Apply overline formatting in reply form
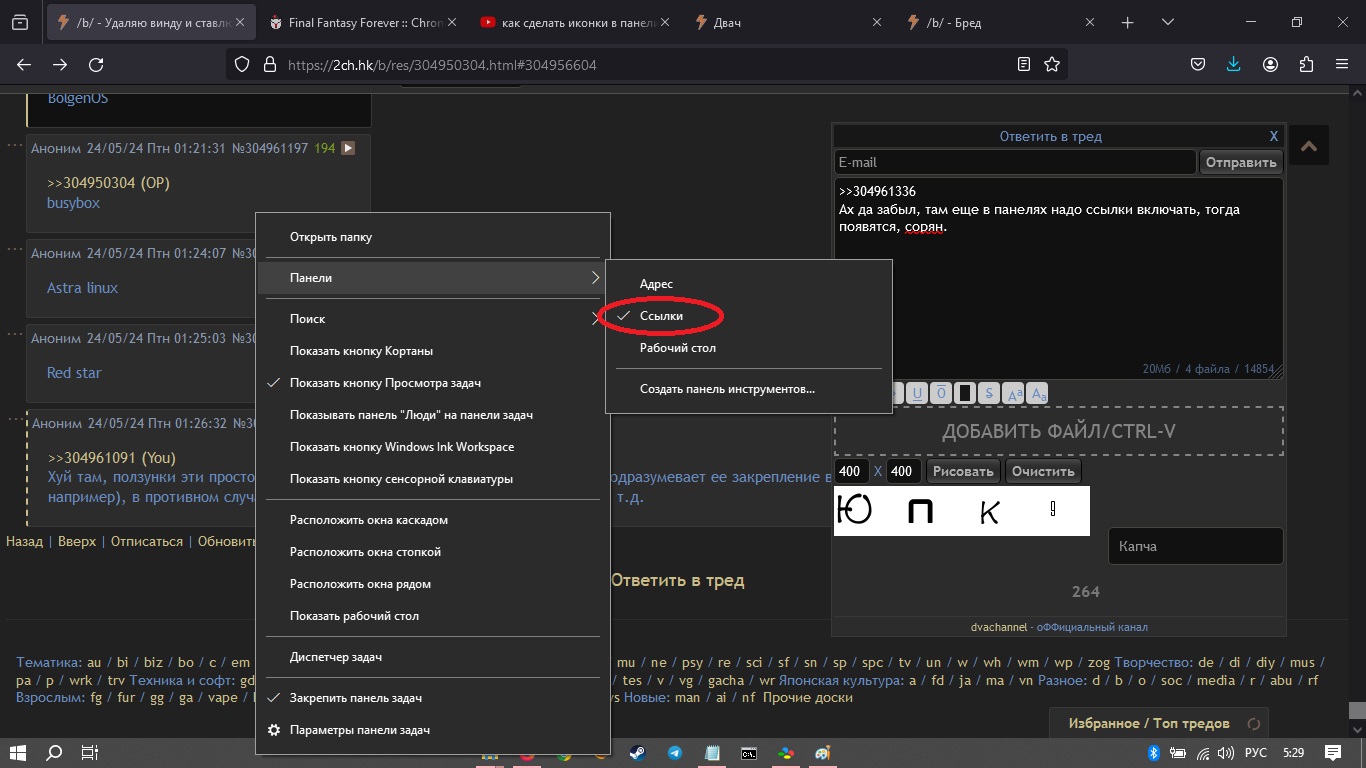Viewport: 1366px width, 768px height. point(940,393)
